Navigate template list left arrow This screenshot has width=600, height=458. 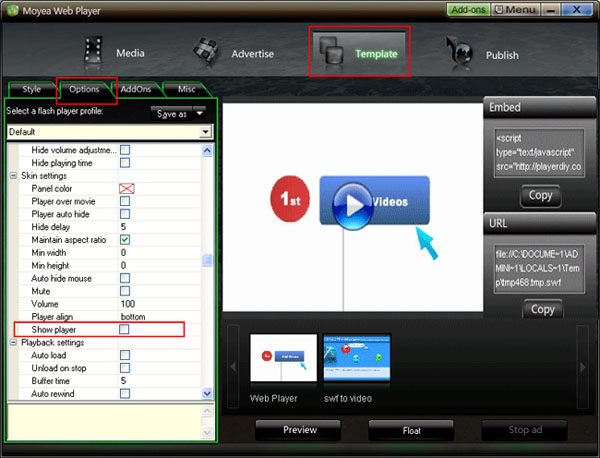coord(233,367)
